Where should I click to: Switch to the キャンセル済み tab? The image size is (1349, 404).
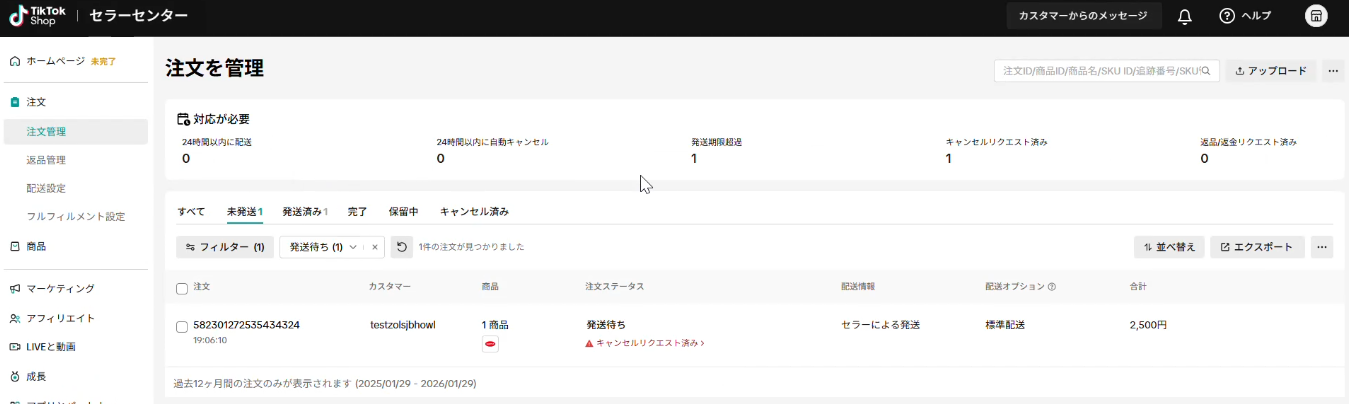(x=475, y=212)
